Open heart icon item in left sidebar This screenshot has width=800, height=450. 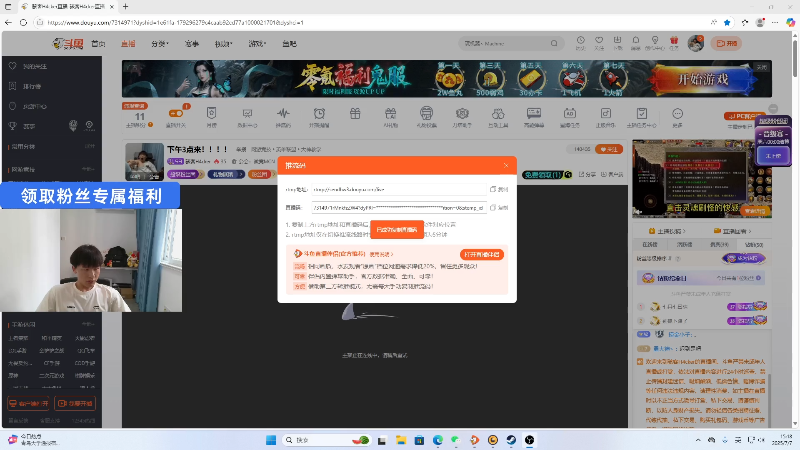[13, 66]
